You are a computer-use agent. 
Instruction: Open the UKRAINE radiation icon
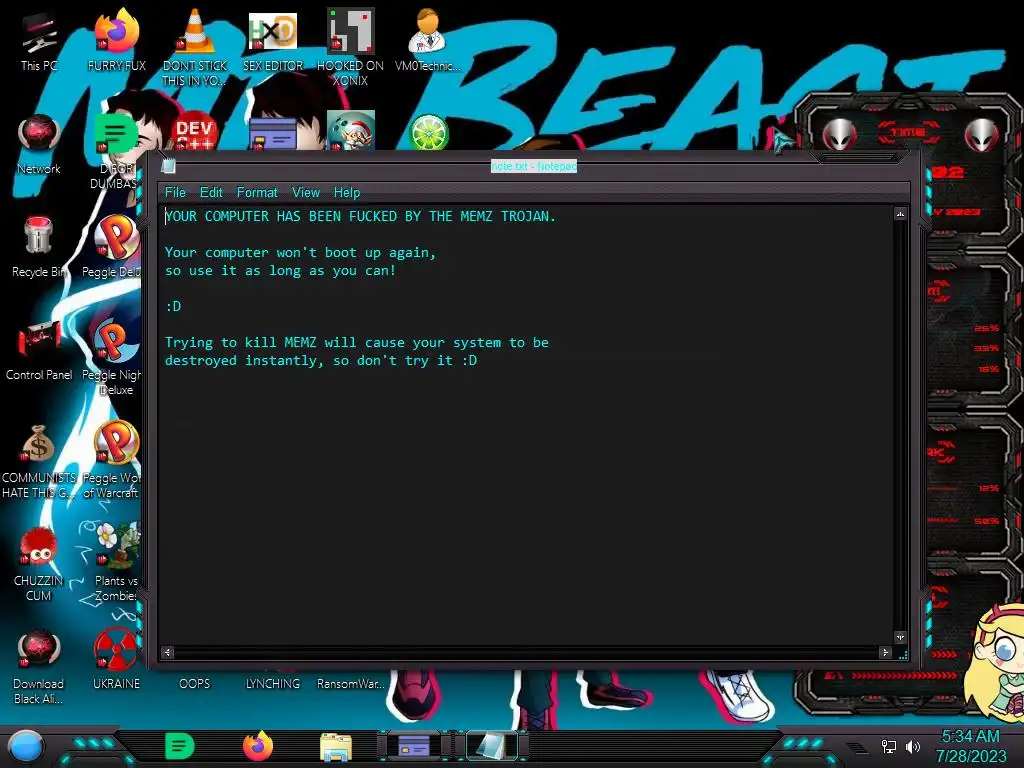click(116, 660)
